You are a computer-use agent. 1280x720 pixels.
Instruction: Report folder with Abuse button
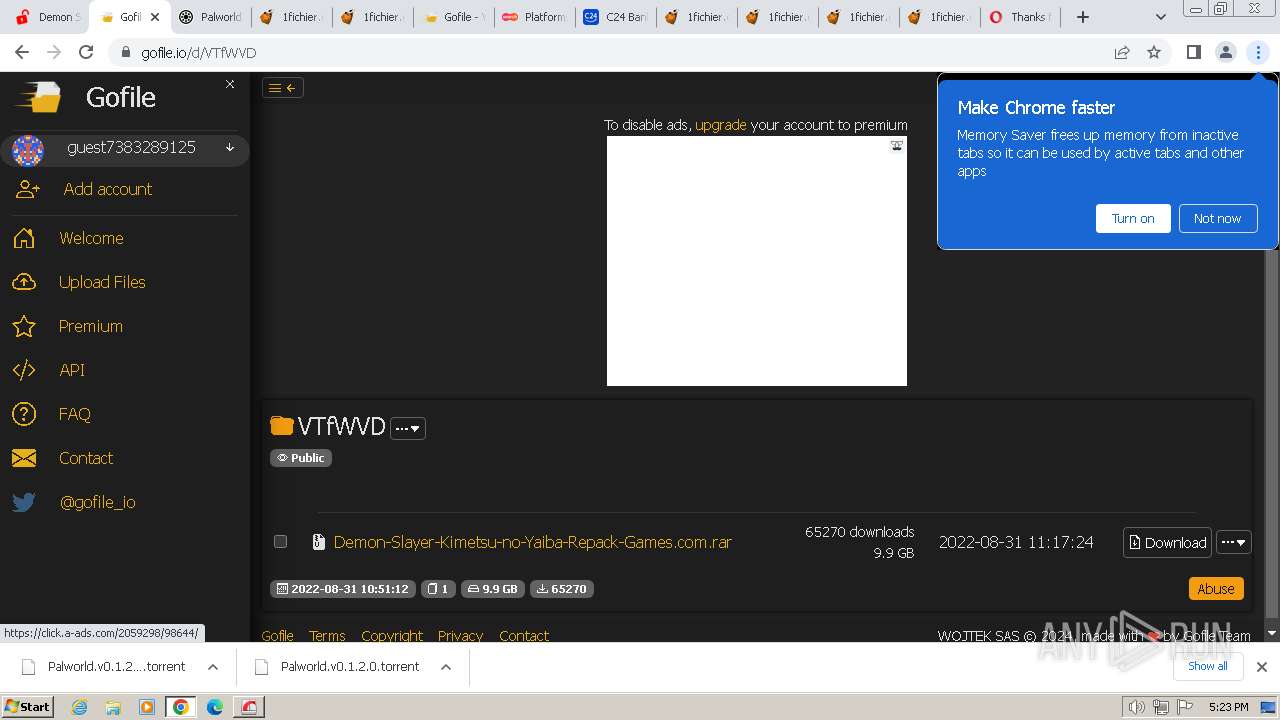(1216, 589)
